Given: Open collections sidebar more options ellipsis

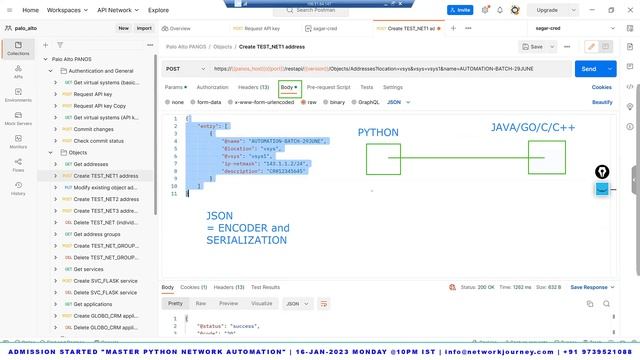Looking at the screenshot, I should 150,45.
